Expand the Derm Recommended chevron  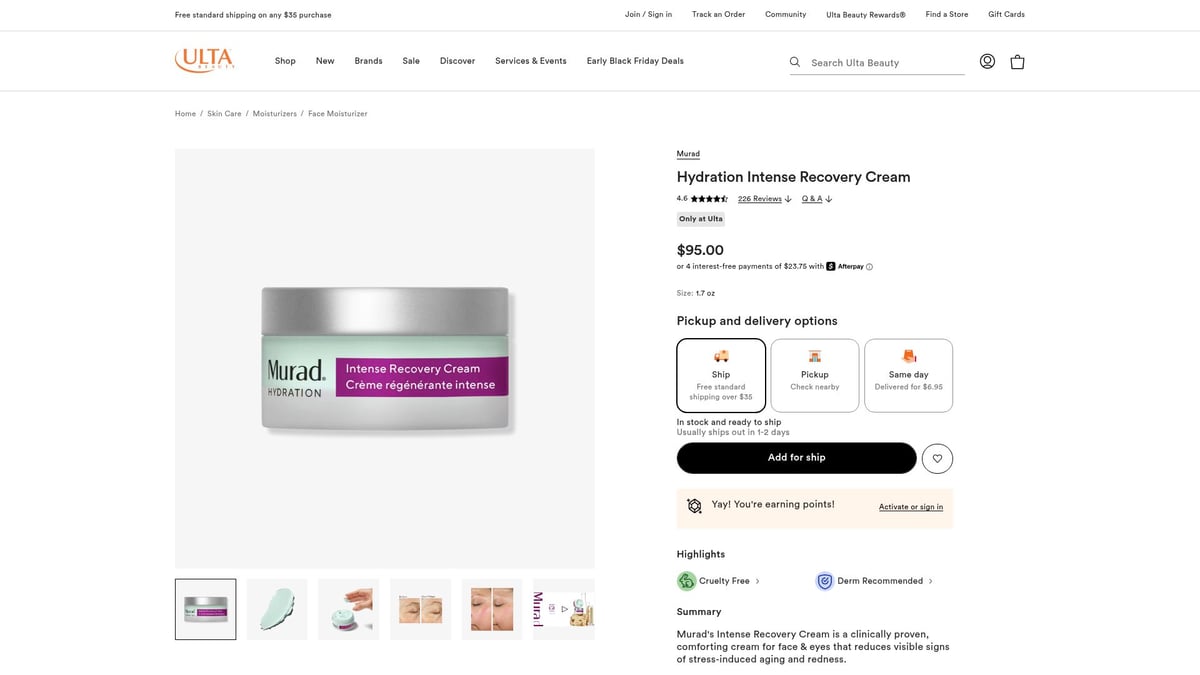[x=931, y=581]
